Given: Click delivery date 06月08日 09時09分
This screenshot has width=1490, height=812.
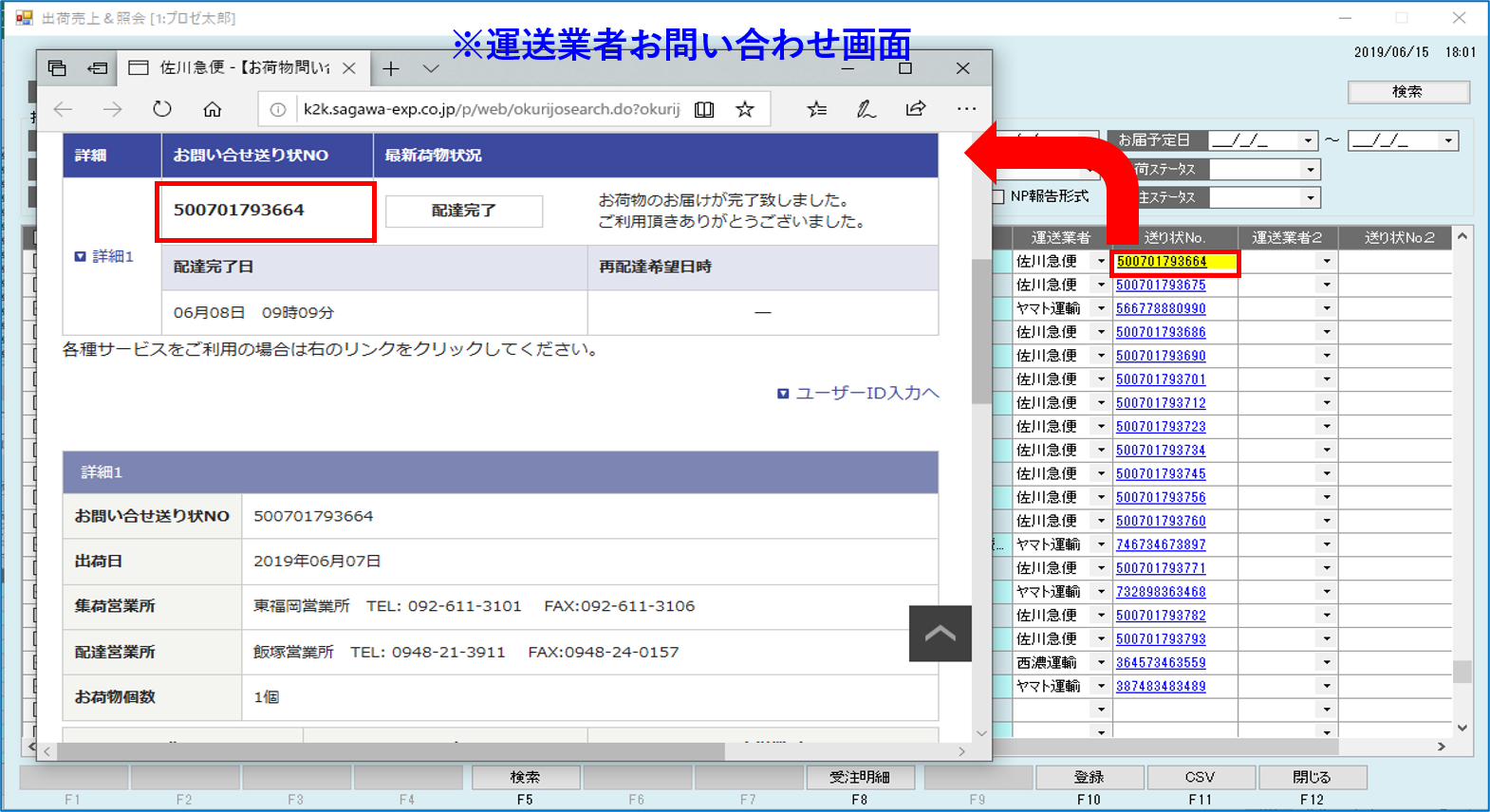Looking at the screenshot, I should coord(253,313).
